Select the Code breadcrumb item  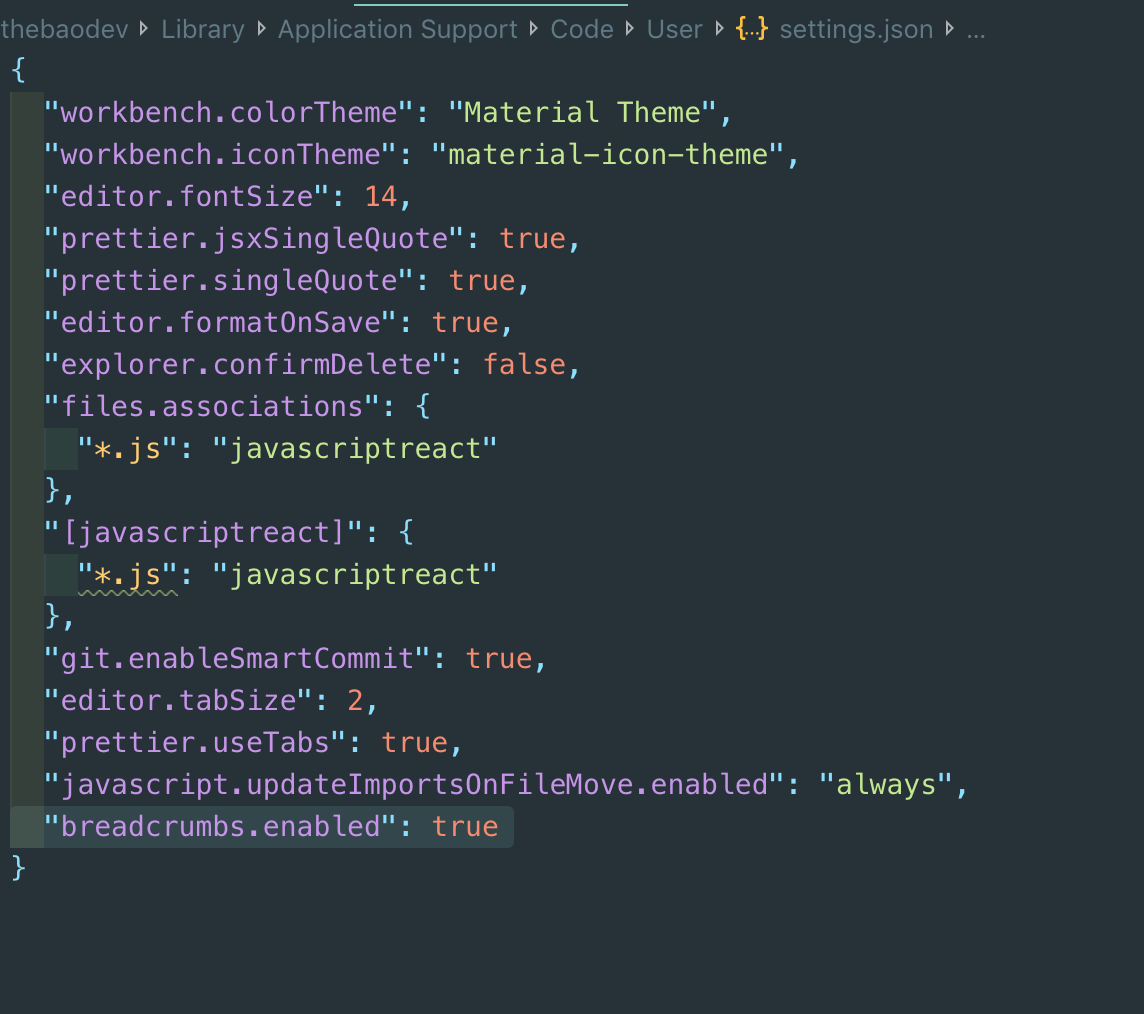[581, 29]
